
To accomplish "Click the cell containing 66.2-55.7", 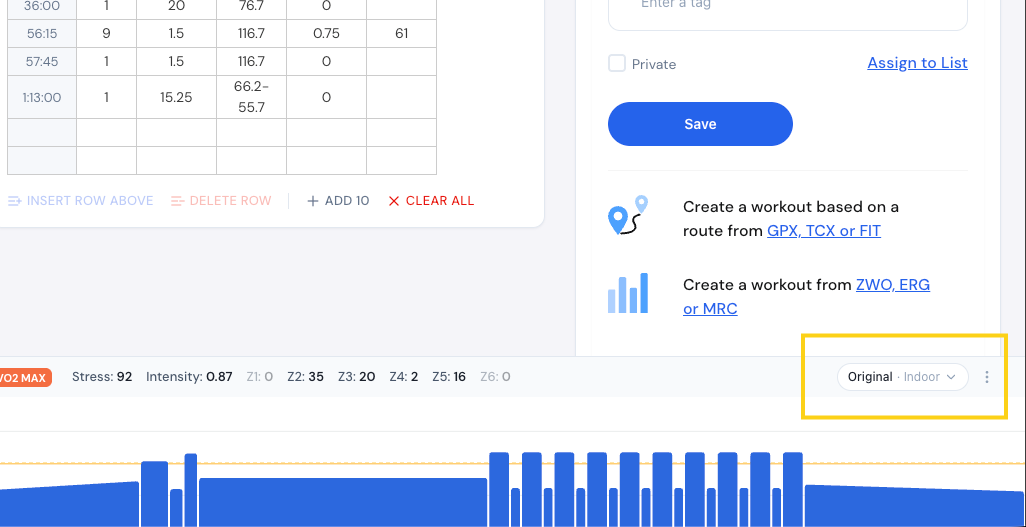I will (x=251, y=97).
